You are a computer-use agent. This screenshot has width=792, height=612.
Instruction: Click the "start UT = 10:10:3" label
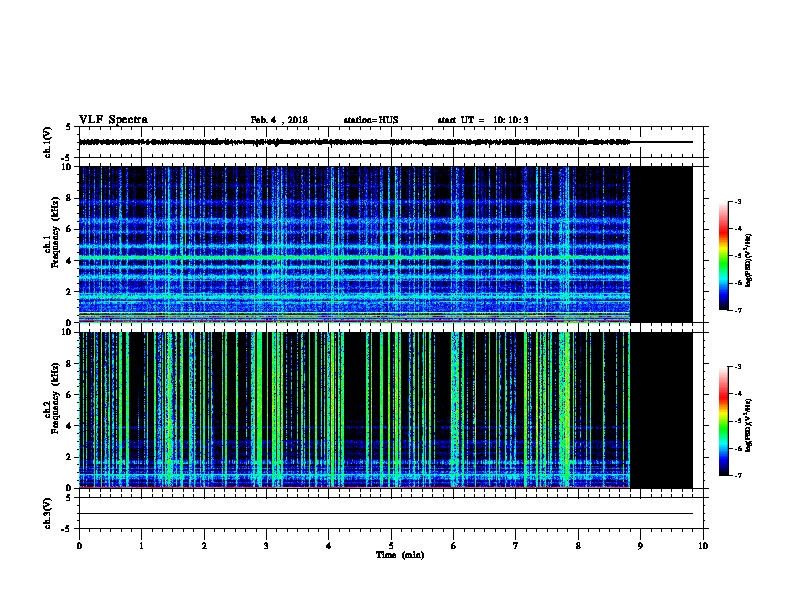(483, 120)
